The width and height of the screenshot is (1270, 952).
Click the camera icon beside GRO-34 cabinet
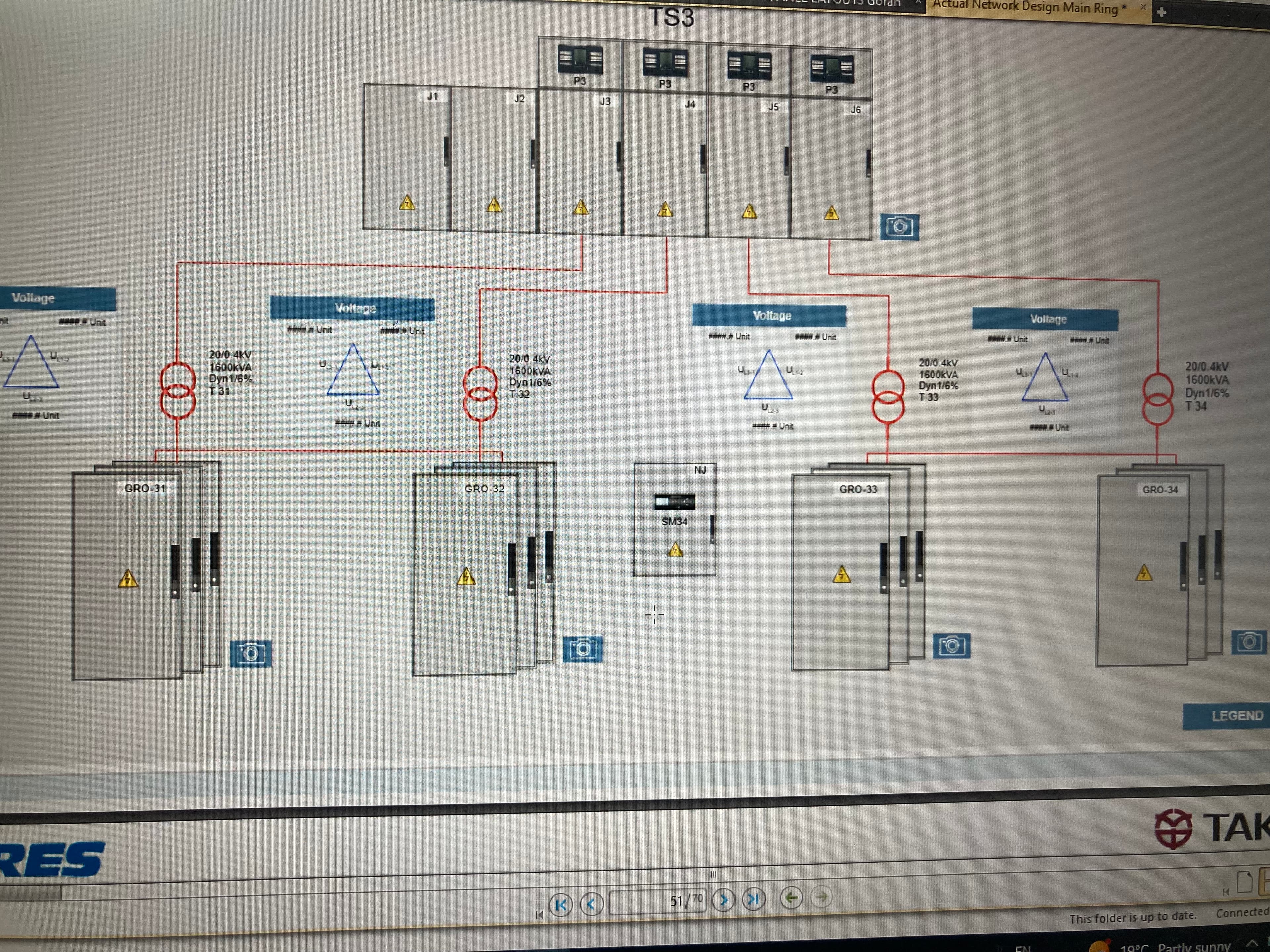pos(1250,642)
